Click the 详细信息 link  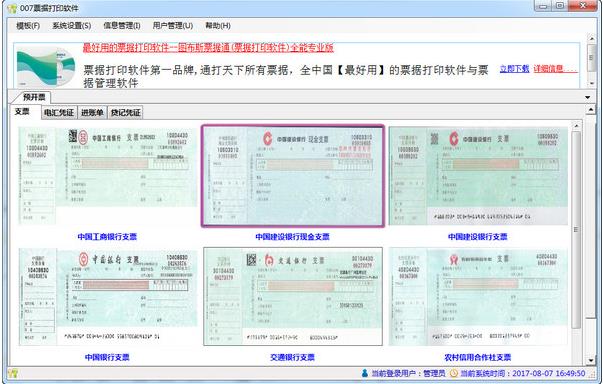click(x=555, y=69)
